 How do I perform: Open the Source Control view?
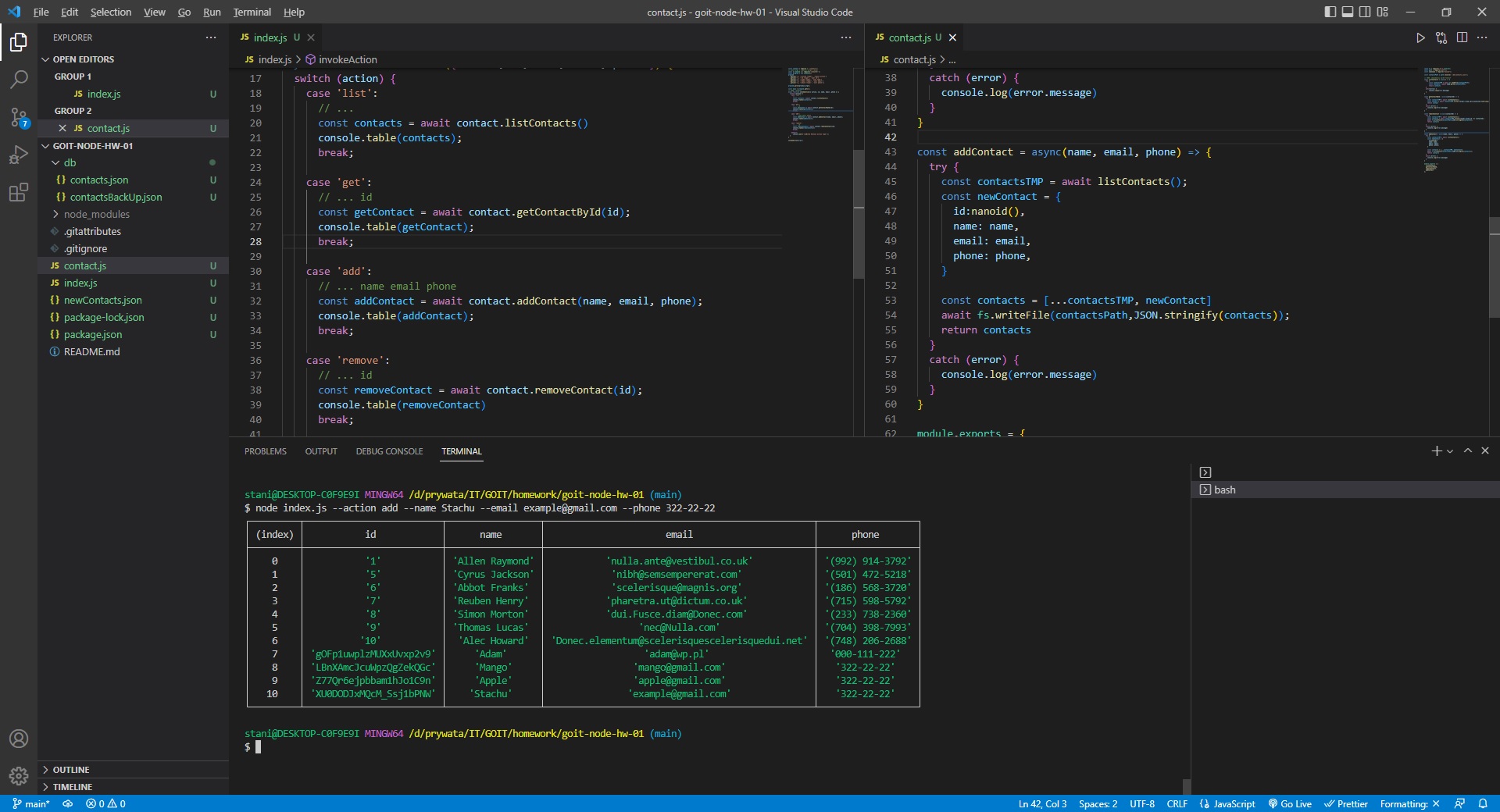[19, 117]
